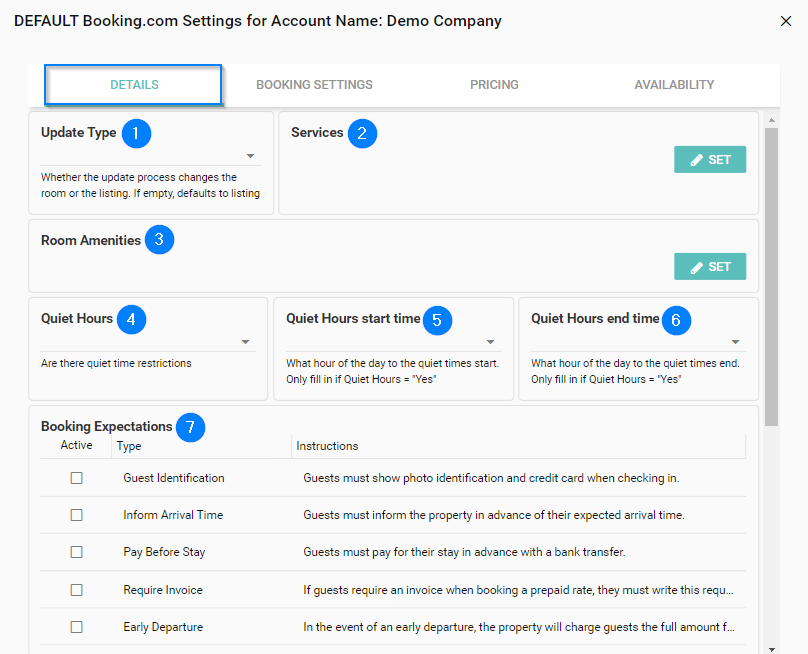Click the number 6 badge beside Quiet Hours end time
Screen dimensions: 808x654
point(676,320)
